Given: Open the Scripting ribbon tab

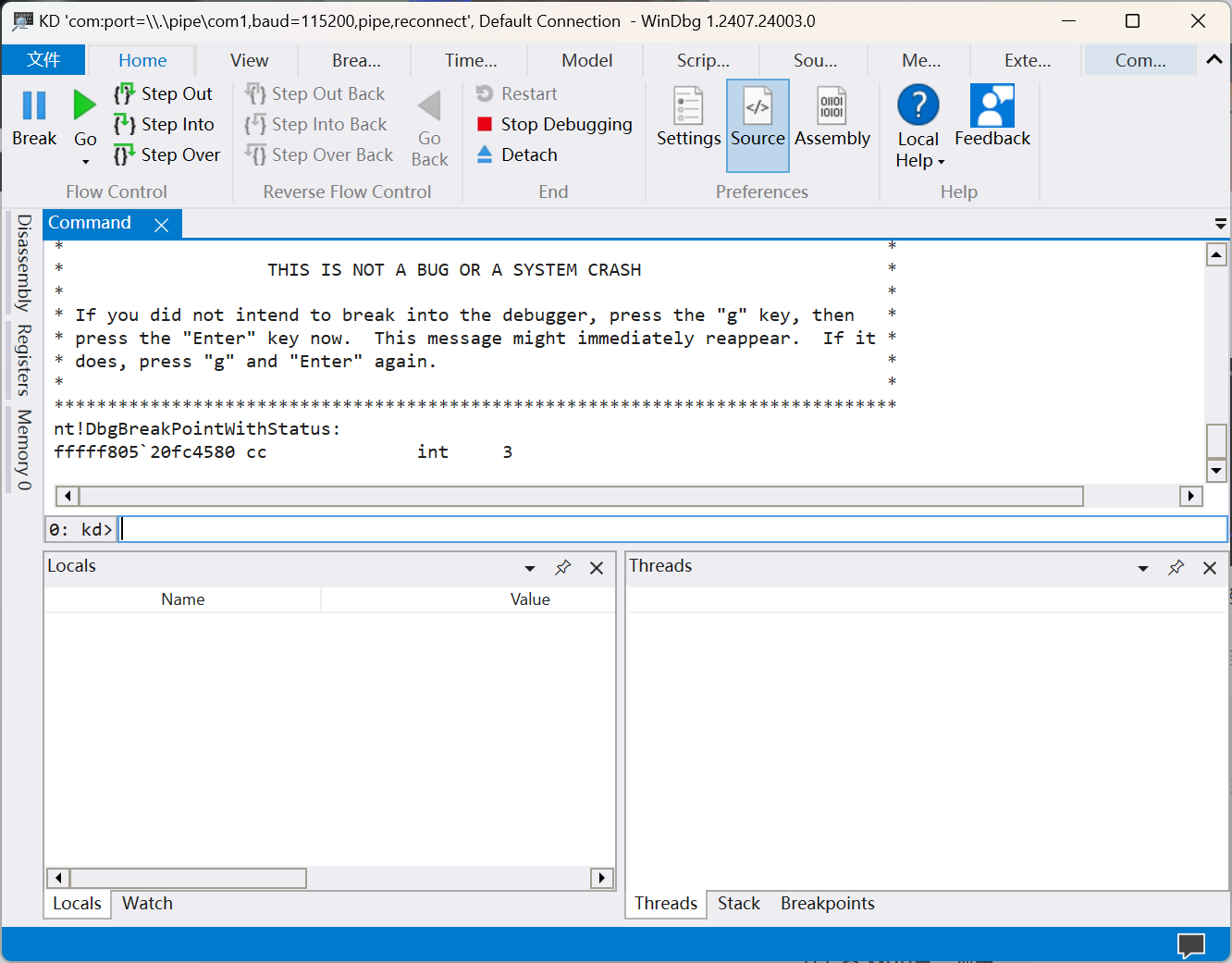Looking at the screenshot, I should [703, 60].
